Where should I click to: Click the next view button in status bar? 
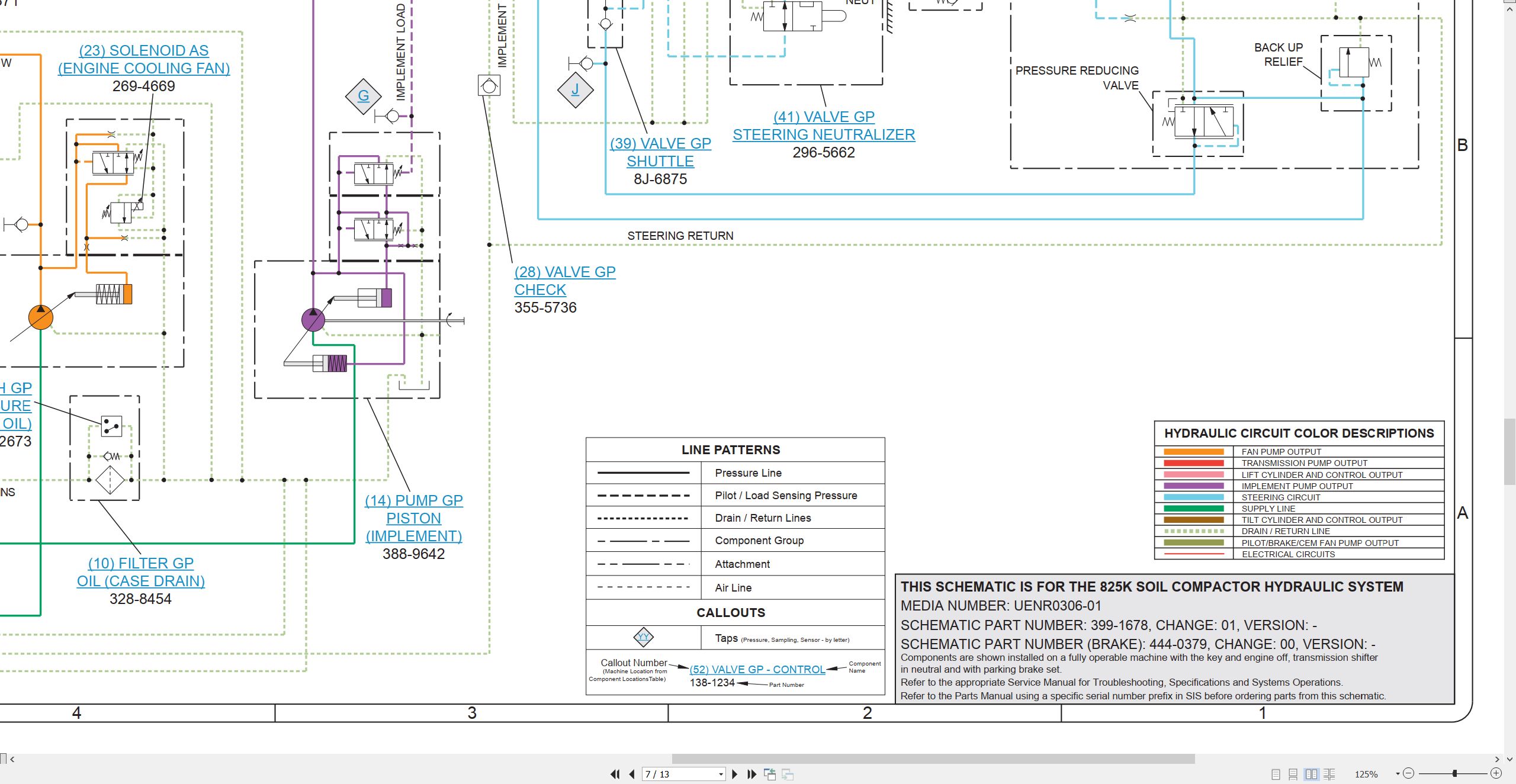click(788, 774)
